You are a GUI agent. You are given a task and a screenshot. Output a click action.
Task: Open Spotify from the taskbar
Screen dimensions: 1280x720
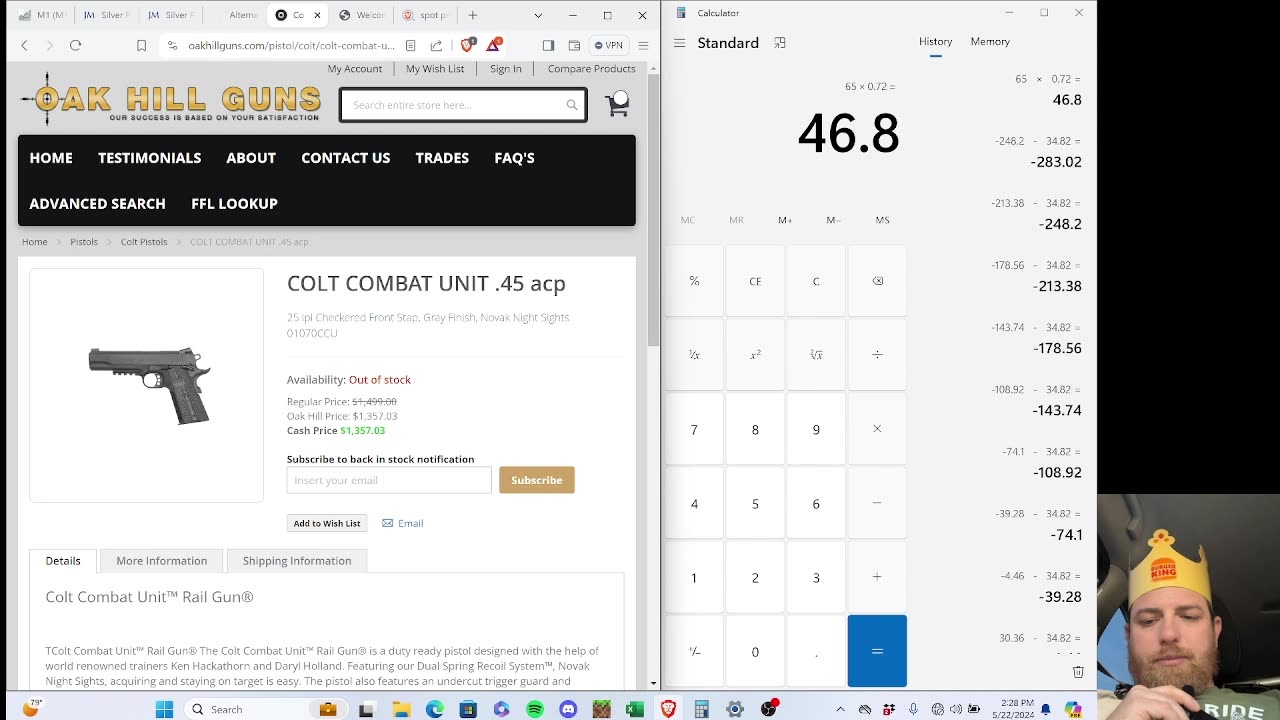tap(535, 709)
